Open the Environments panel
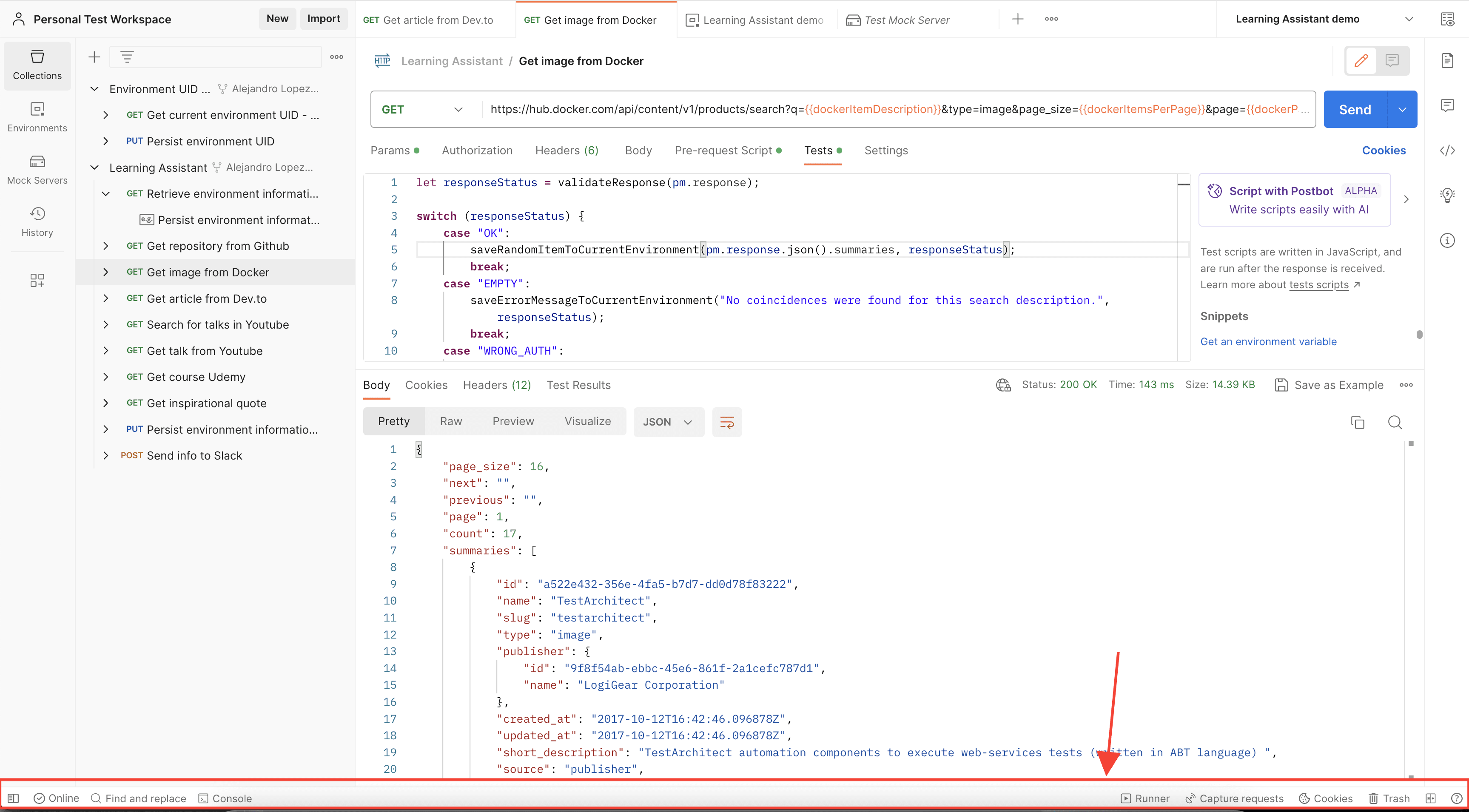The width and height of the screenshot is (1469, 812). pyautogui.click(x=37, y=117)
